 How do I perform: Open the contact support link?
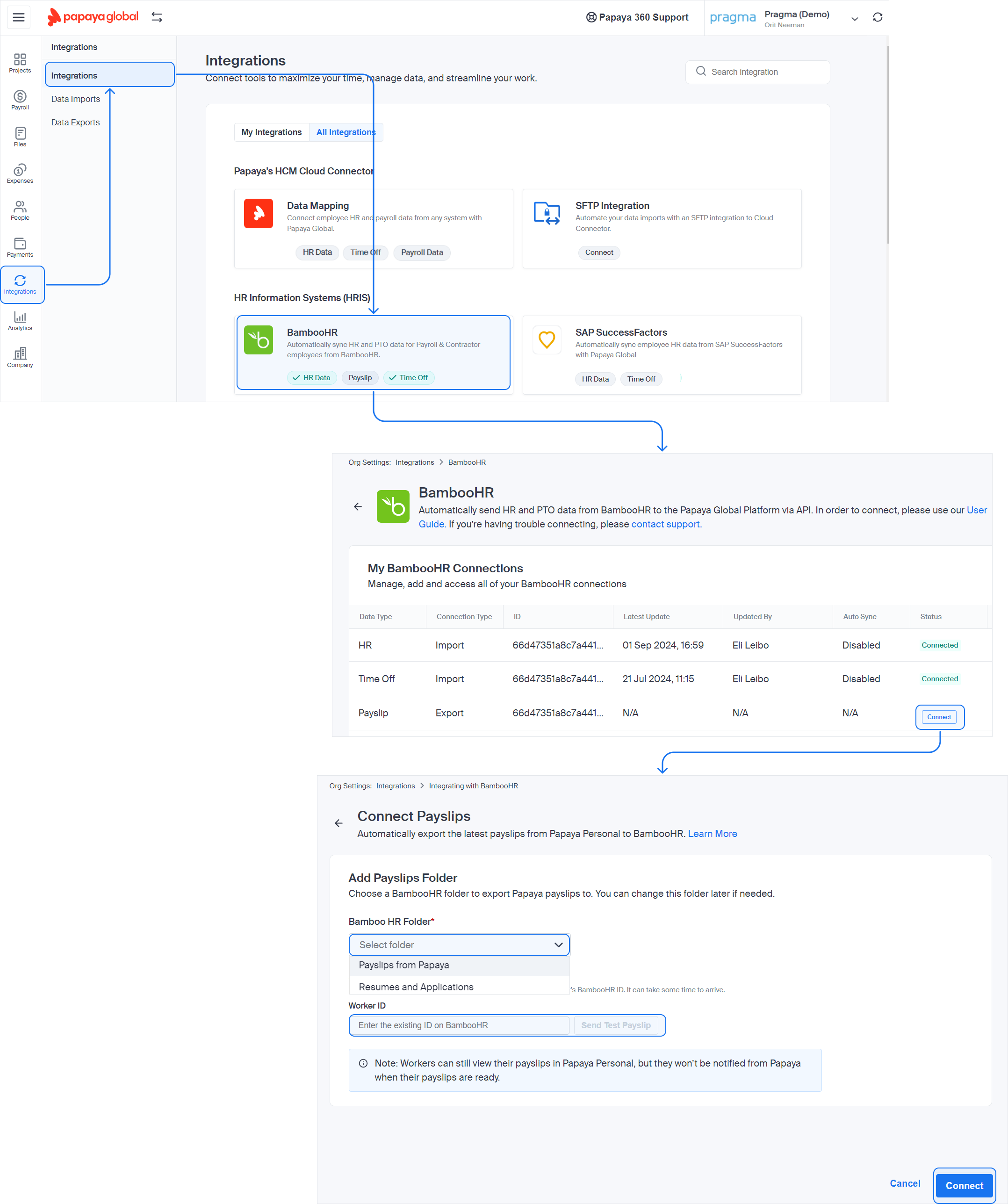tap(666, 524)
